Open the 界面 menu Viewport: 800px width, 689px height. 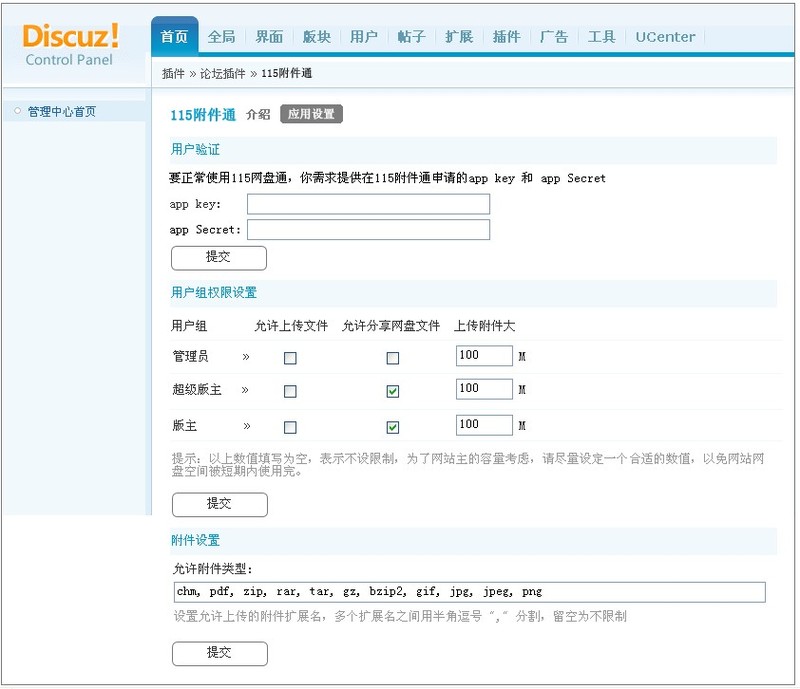(269, 37)
